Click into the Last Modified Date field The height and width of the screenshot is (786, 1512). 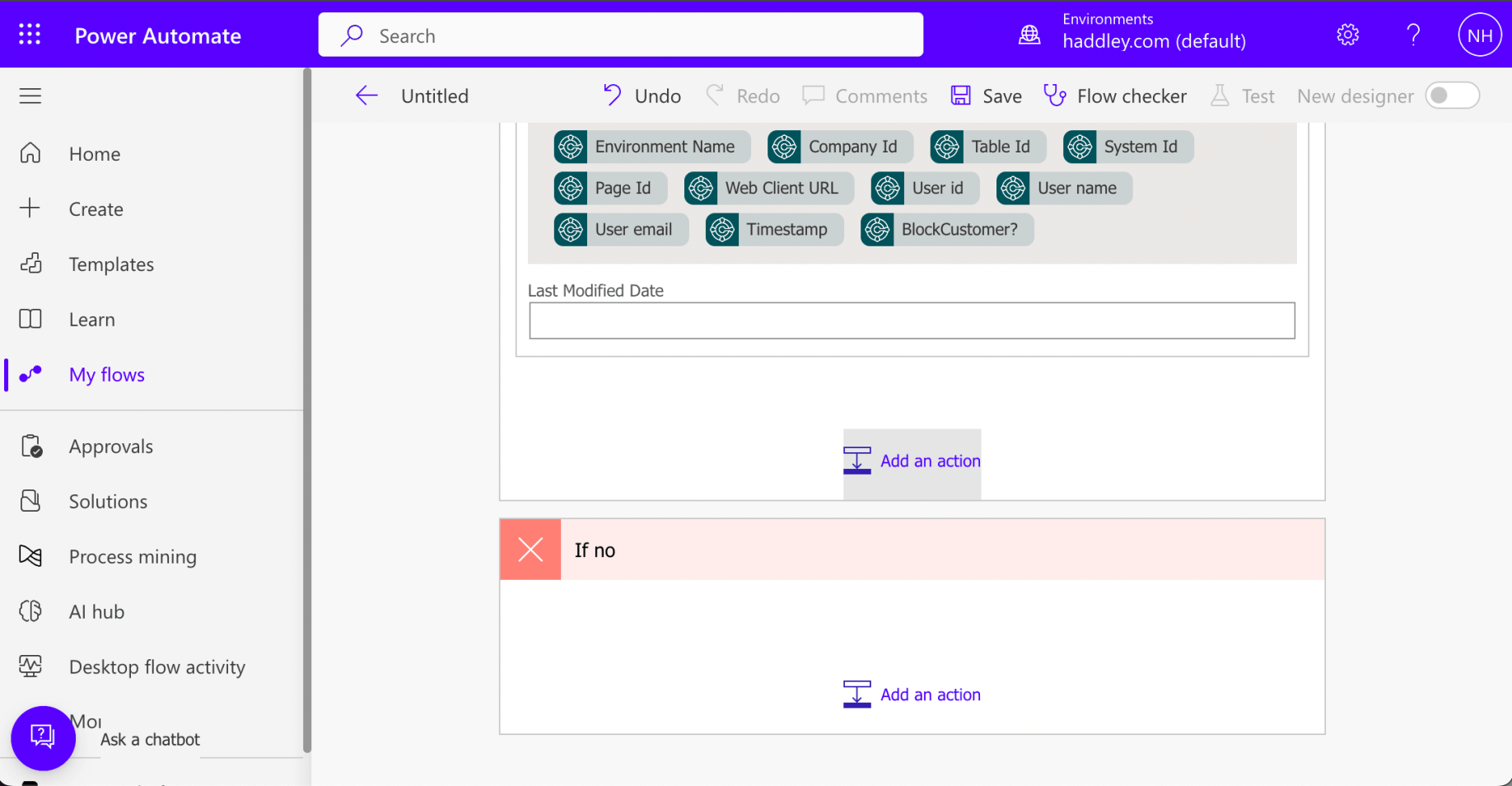pyautogui.click(x=912, y=320)
